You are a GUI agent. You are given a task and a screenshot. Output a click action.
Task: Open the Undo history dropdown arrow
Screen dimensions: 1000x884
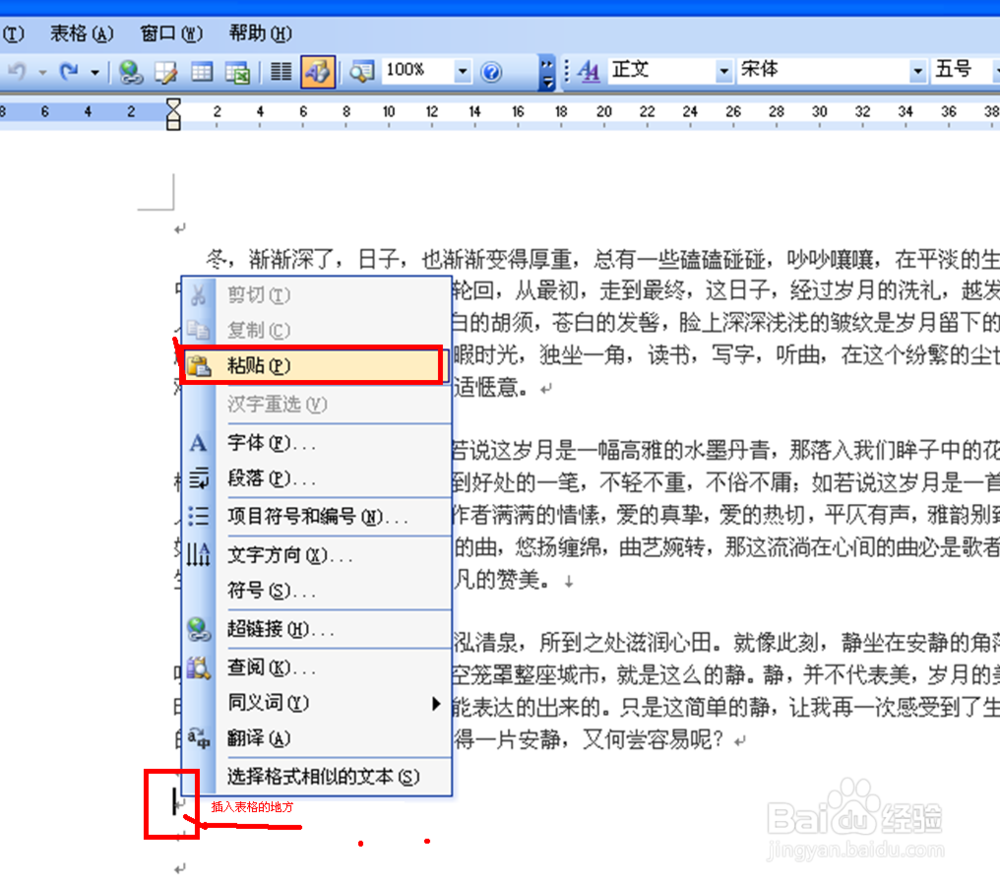point(43,72)
